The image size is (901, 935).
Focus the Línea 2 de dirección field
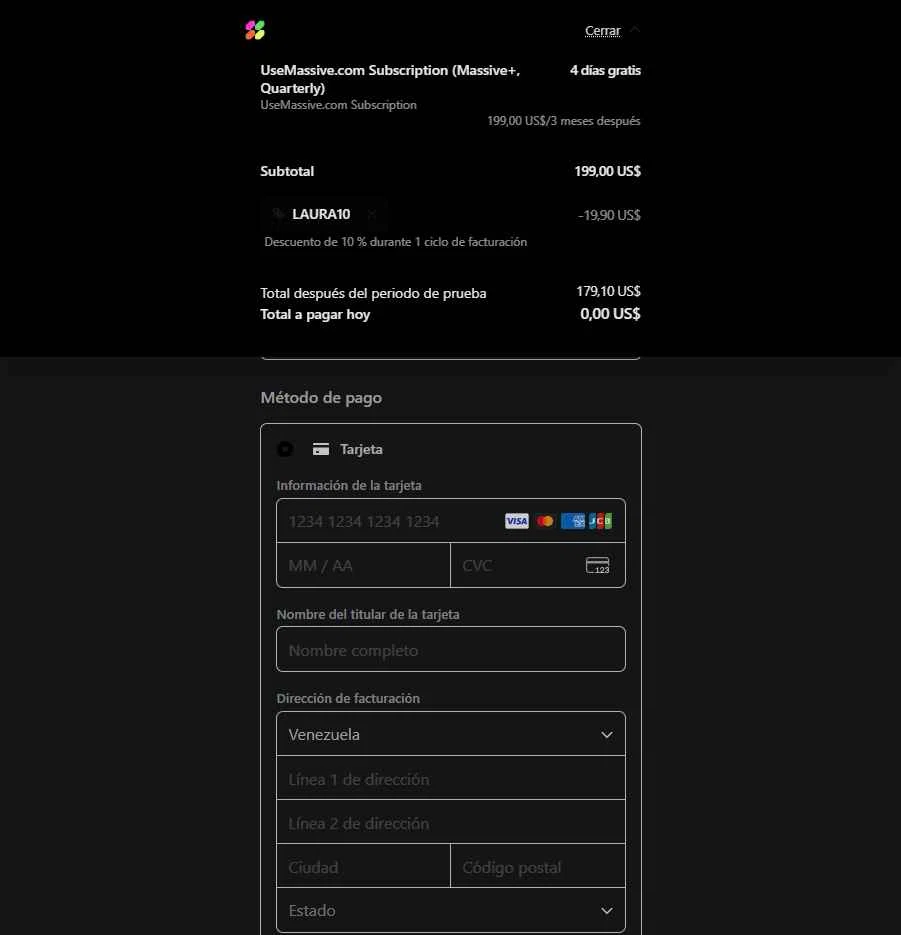[451, 822]
